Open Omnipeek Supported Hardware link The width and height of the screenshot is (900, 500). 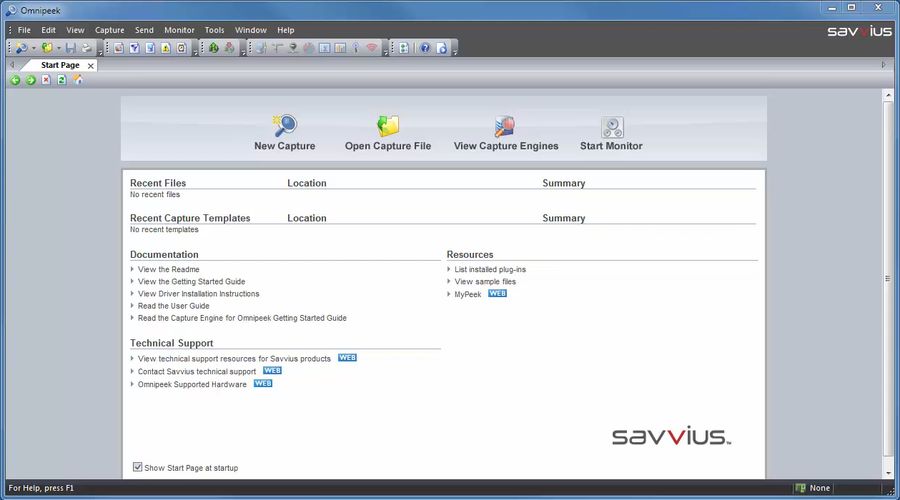(192, 385)
